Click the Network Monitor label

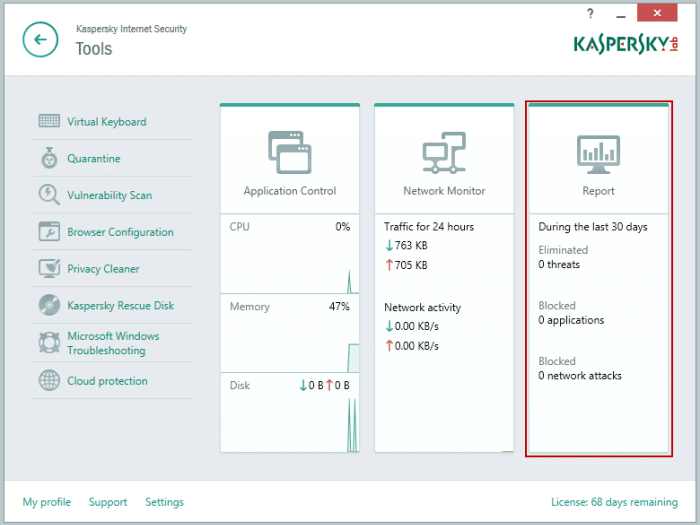point(444,191)
